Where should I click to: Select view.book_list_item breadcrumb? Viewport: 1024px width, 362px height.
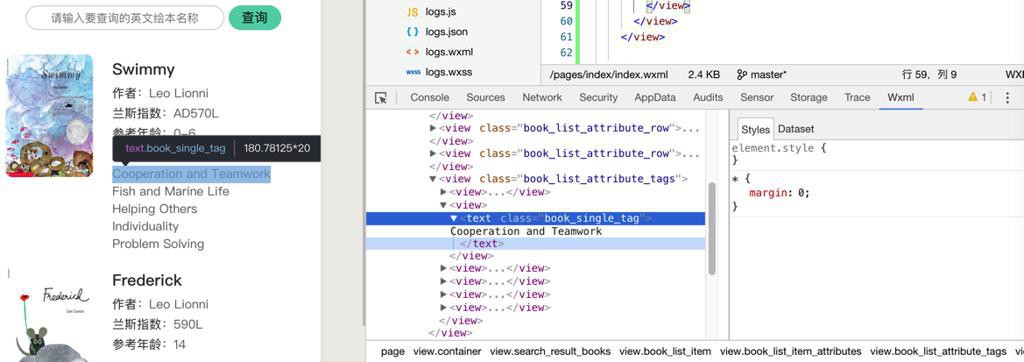point(665,352)
